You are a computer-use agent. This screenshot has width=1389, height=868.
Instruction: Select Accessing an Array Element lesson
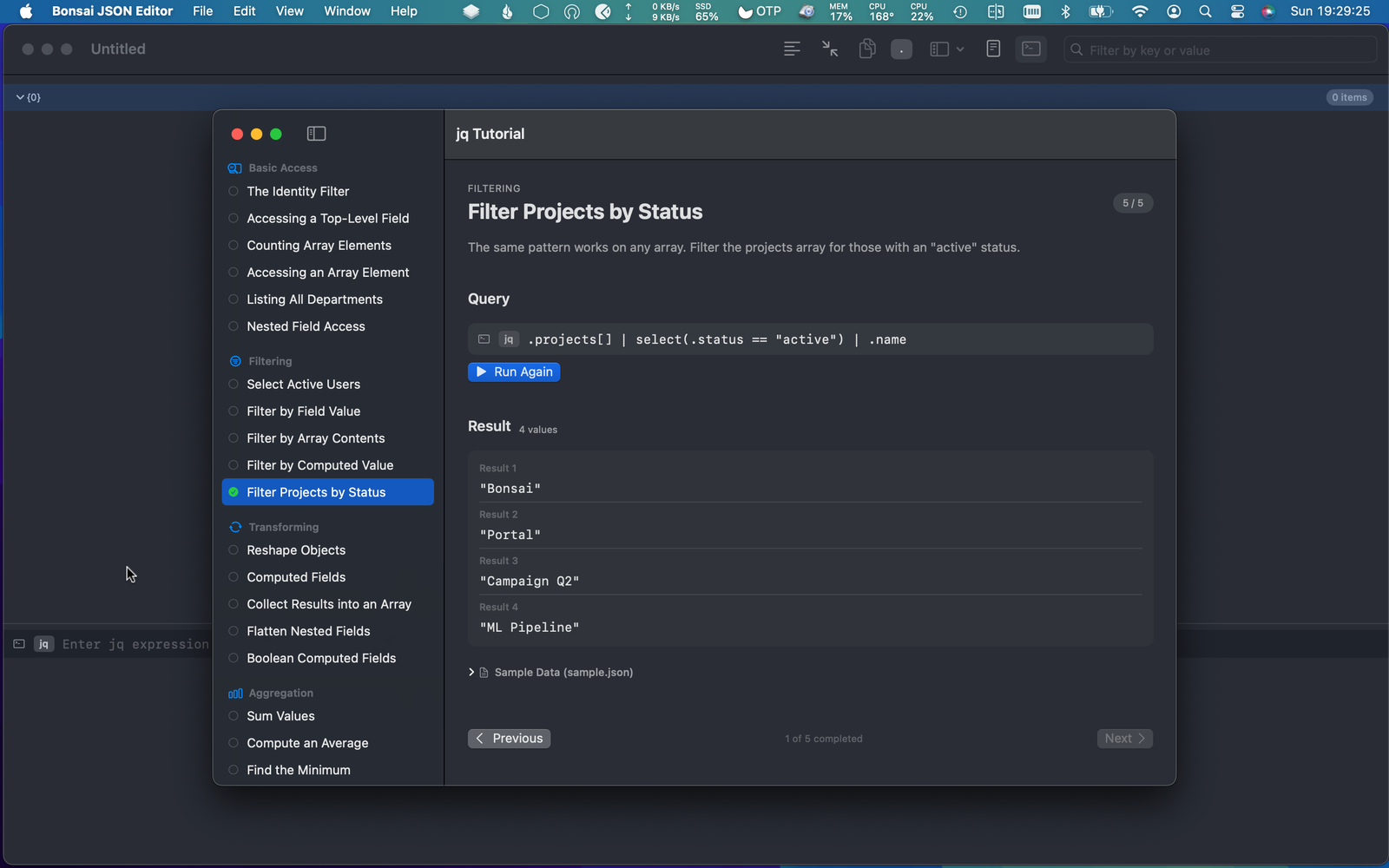click(327, 272)
